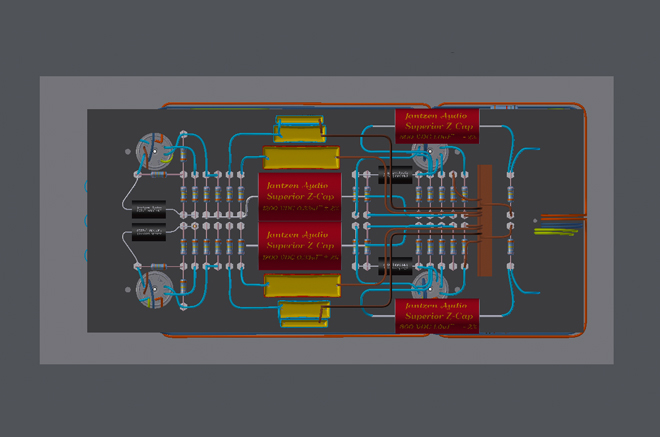This screenshot has height=437, width=660.
Task: Select the upper-left tube socket
Action: [x=154, y=151]
